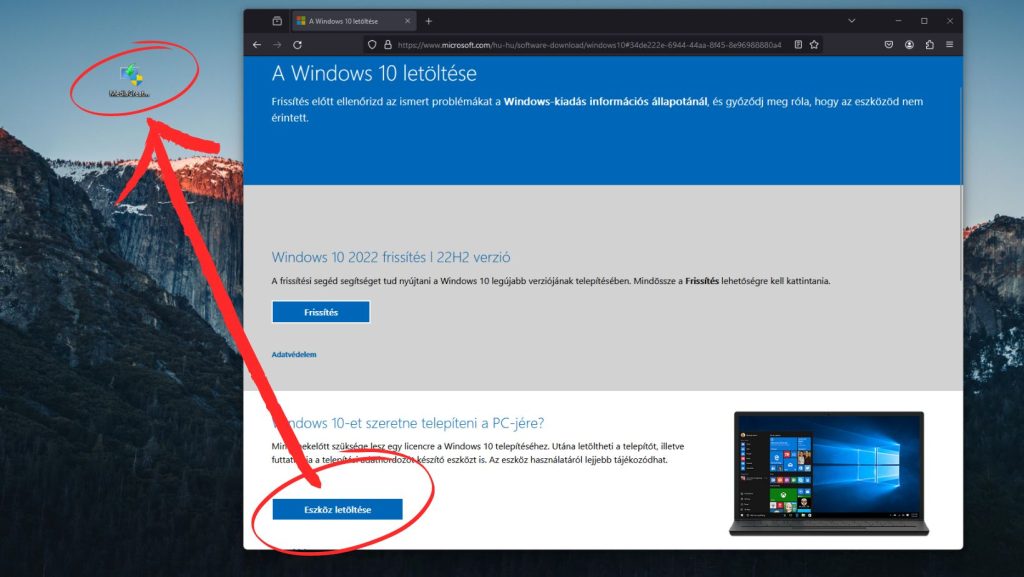Viewport: 1024px width, 577px height.
Task: Open the Adatvédelem link
Action: [295, 353]
